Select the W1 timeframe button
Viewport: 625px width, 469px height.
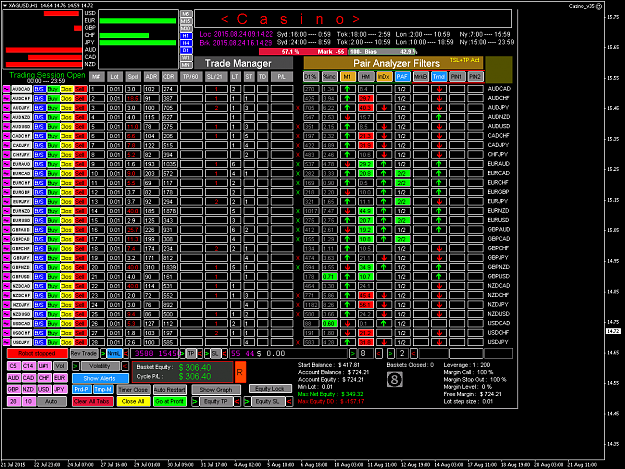pyautogui.click(x=186, y=58)
